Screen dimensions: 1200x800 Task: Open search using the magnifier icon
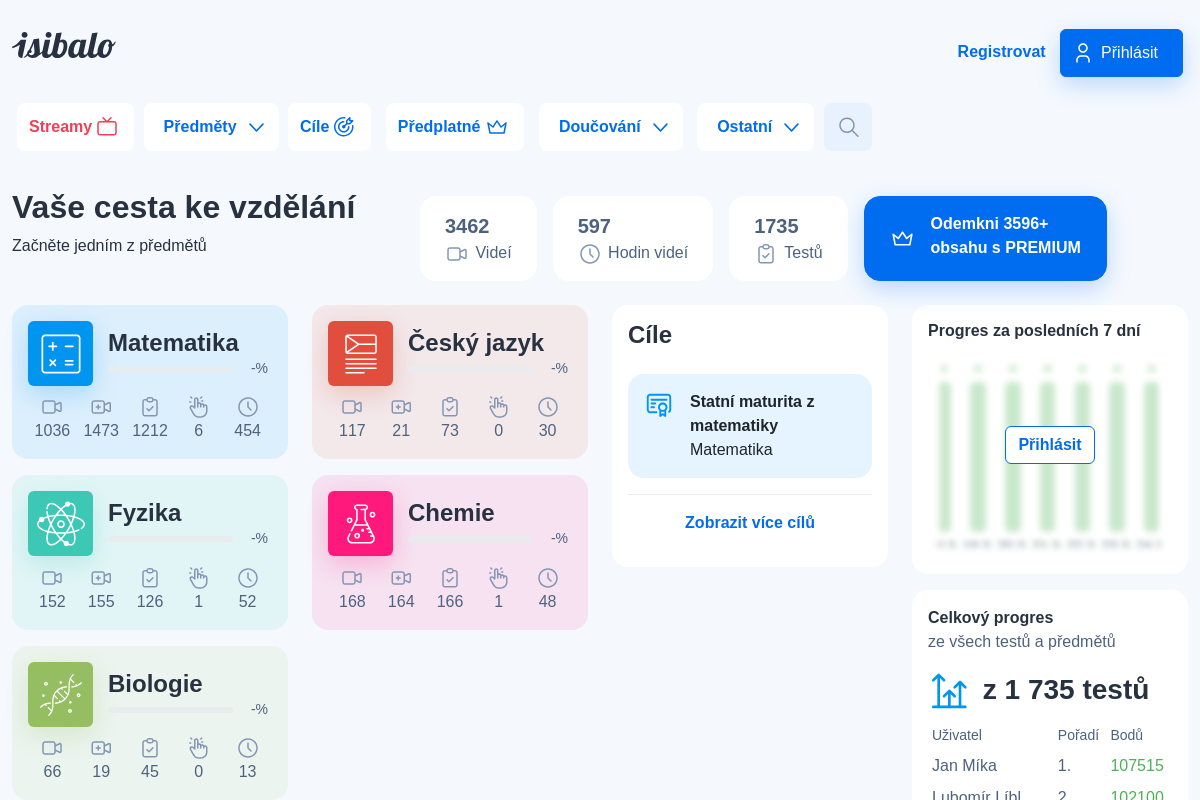pos(847,126)
